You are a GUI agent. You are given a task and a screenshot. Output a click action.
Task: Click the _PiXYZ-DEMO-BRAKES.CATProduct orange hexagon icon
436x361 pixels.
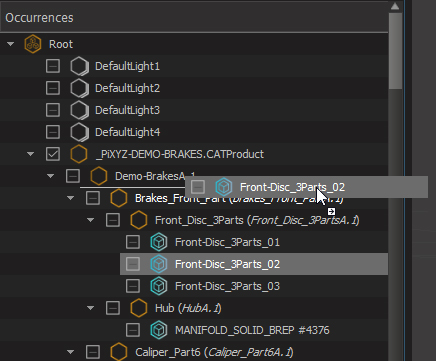(79, 154)
